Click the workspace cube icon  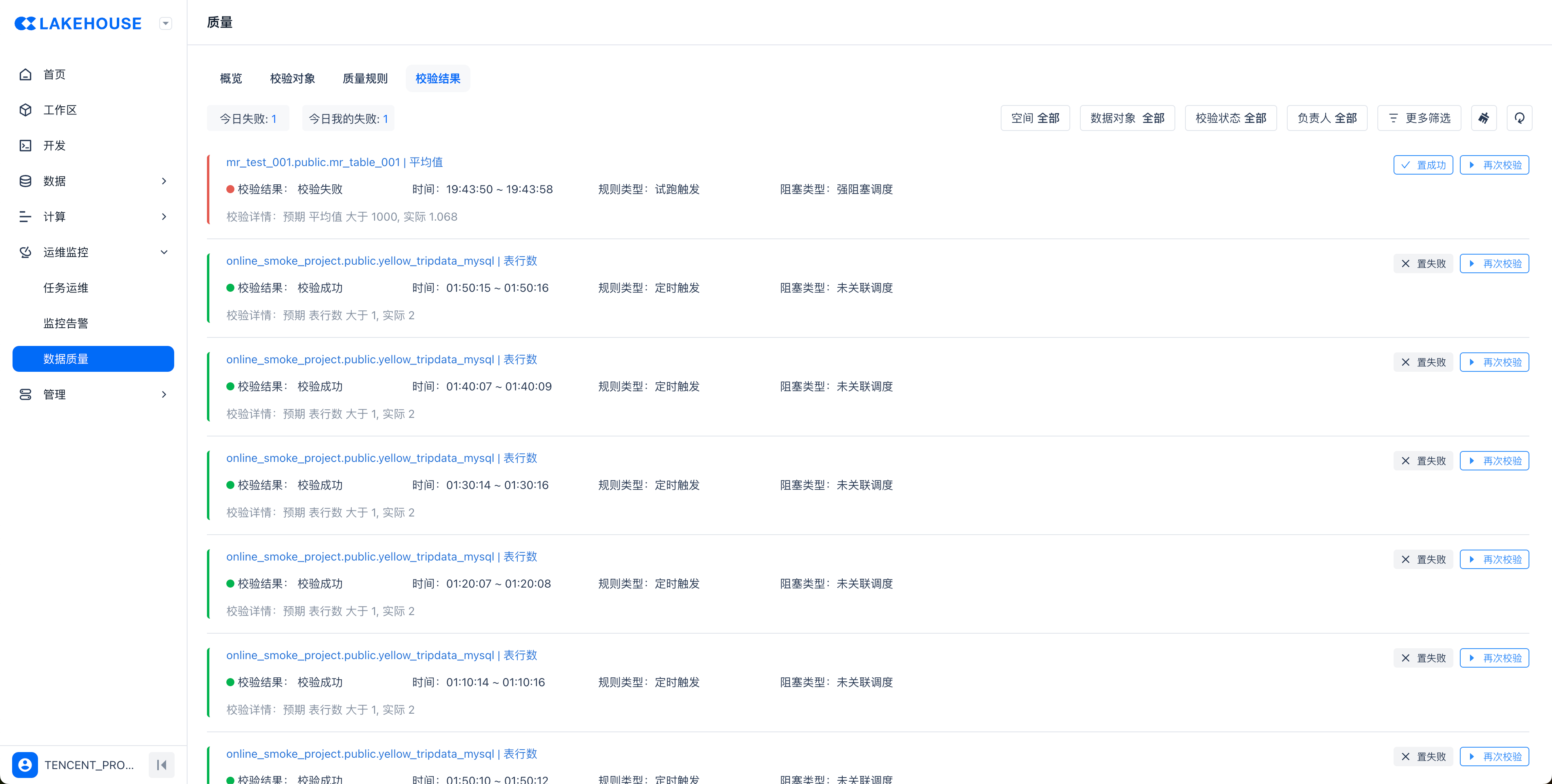[x=25, y=110]
